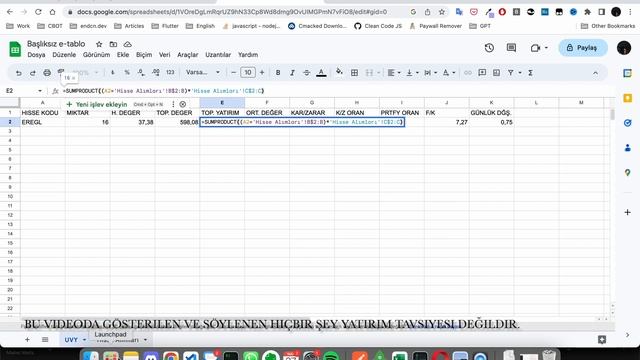Open the comments history icon

(x=511, y=48)
